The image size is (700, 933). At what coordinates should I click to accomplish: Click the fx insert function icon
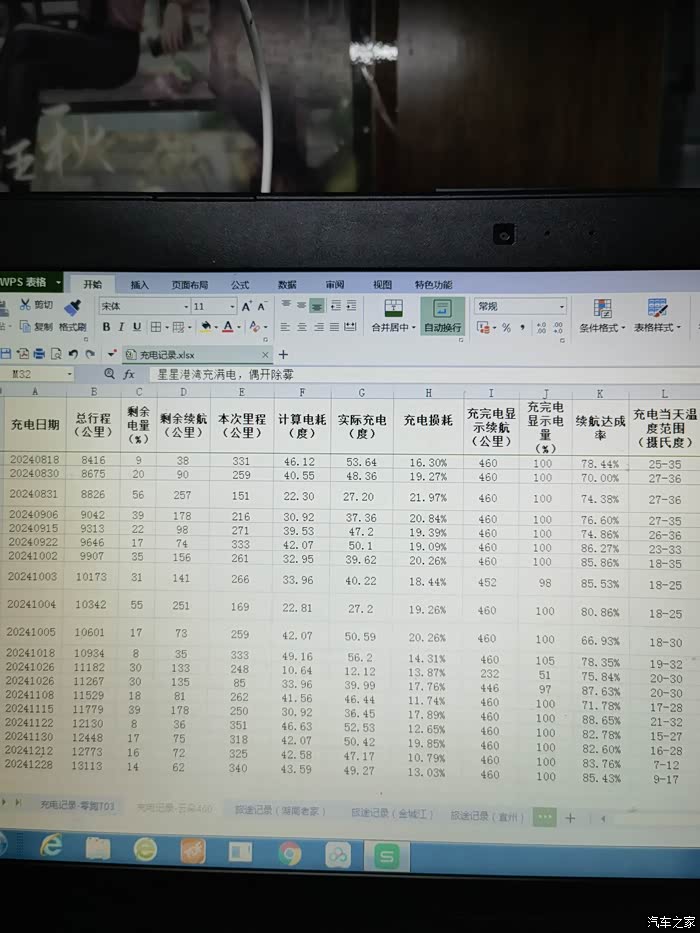[129, 374]
